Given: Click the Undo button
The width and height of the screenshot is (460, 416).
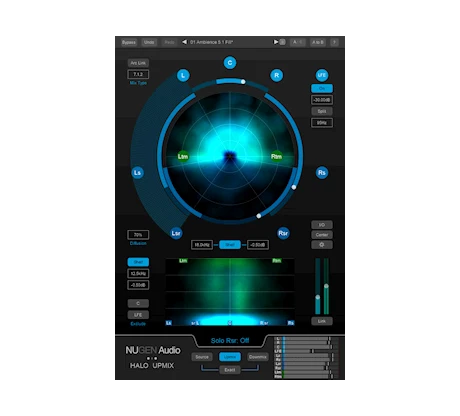Looking at the screenshot, I should [x=149, y=42].
